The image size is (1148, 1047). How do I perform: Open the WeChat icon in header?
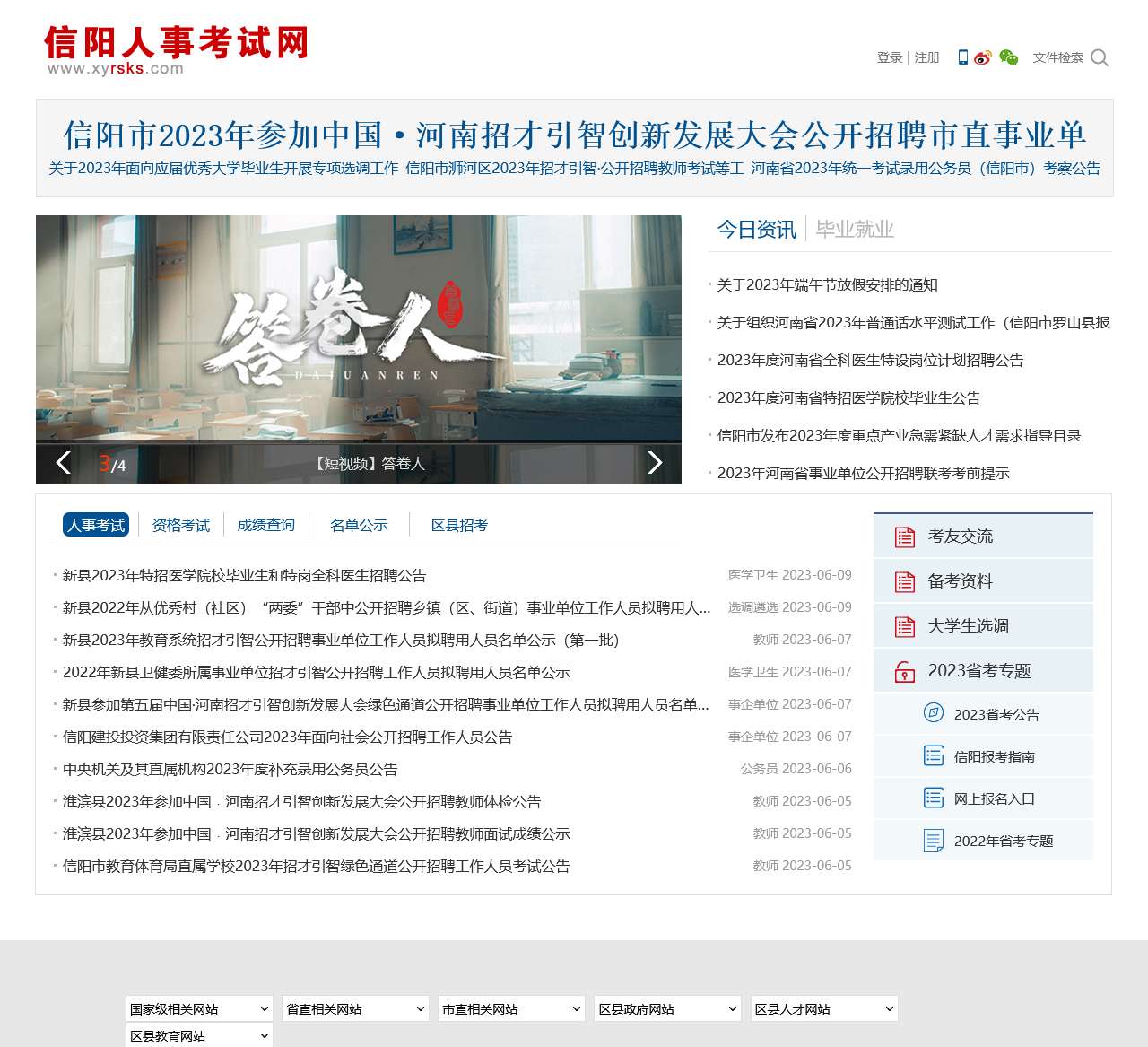point(1009,57)
